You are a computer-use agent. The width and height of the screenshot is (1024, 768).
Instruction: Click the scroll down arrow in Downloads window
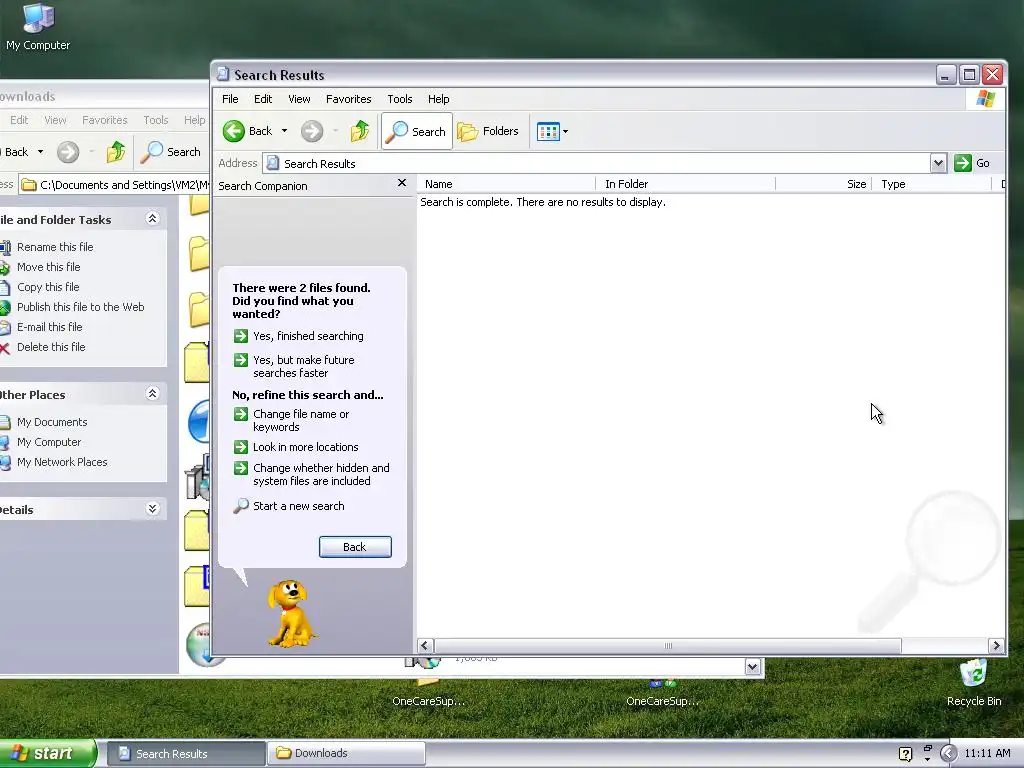point(752,667)
